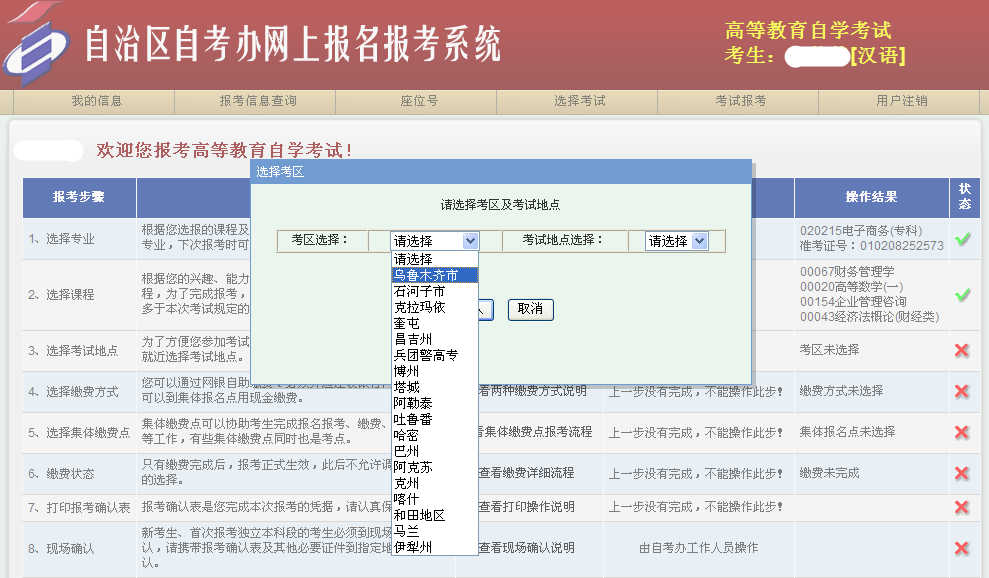
Task: Click the red X icon for 选择考试地点
Action: point(961,350)
